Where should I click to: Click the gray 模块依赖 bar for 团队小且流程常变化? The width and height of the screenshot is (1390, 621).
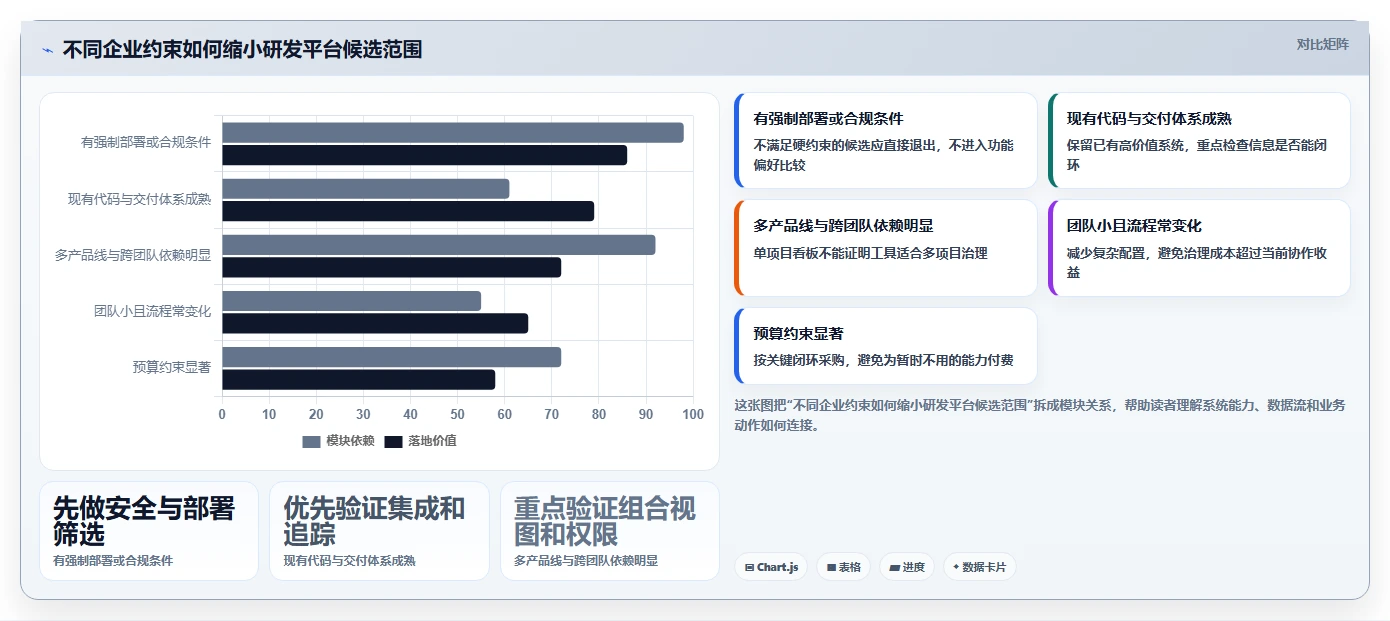point(351,301)
